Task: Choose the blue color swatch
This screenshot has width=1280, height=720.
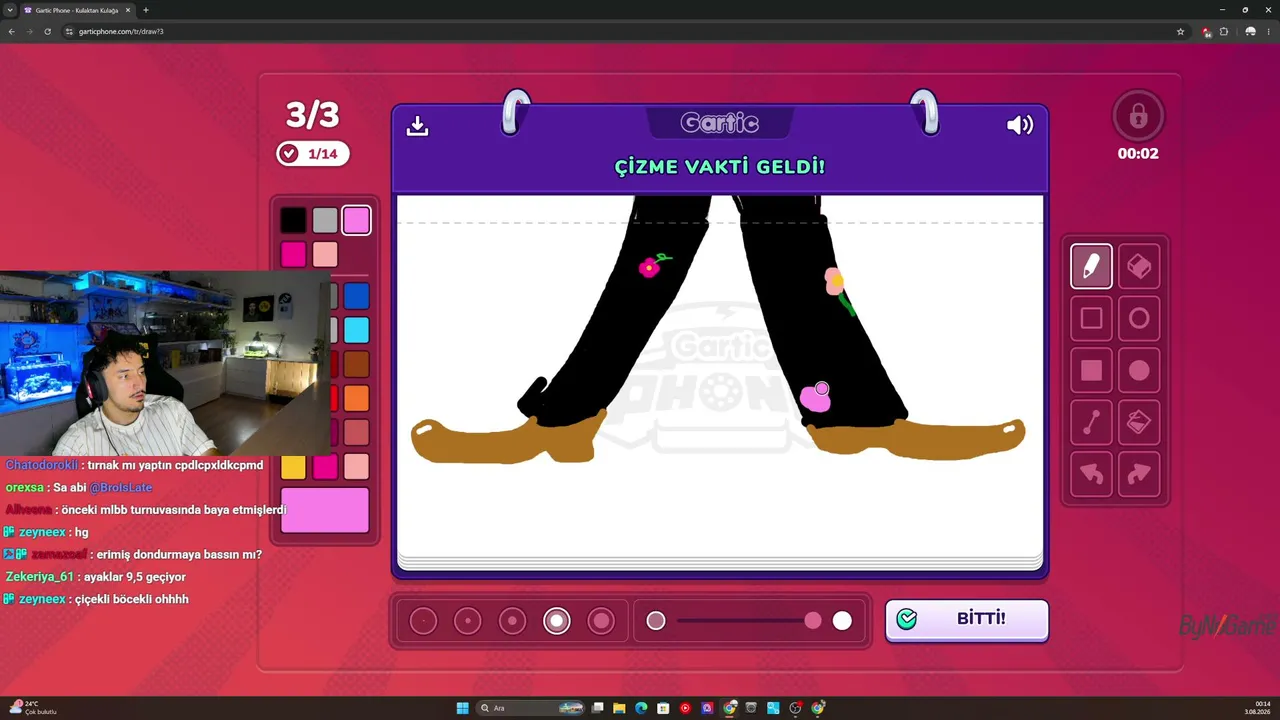Action: pos(357,296)
